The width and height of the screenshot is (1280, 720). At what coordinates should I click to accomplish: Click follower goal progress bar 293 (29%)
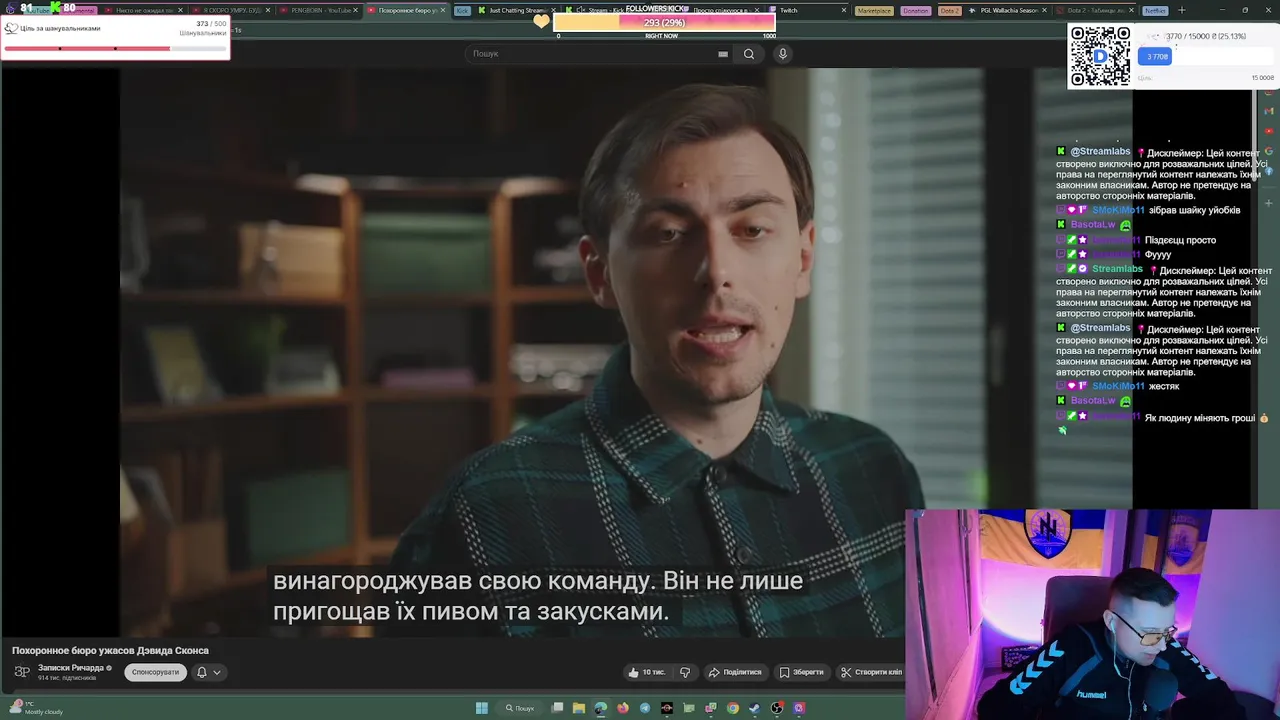(x=664, y=22)
